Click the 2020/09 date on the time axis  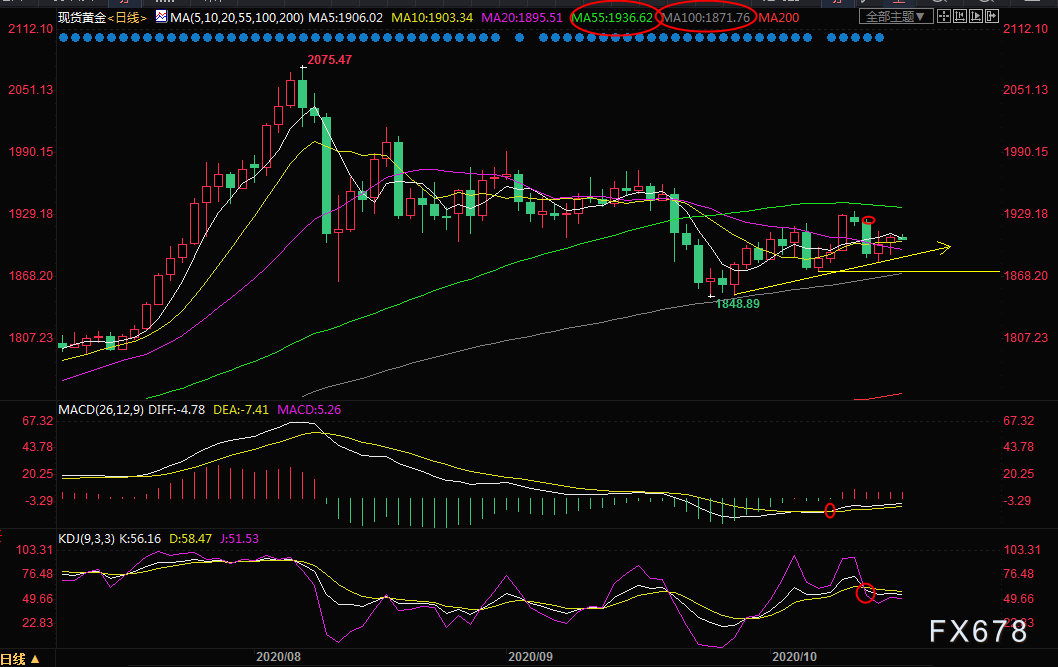pyautogui.click(x=529, y=657)
